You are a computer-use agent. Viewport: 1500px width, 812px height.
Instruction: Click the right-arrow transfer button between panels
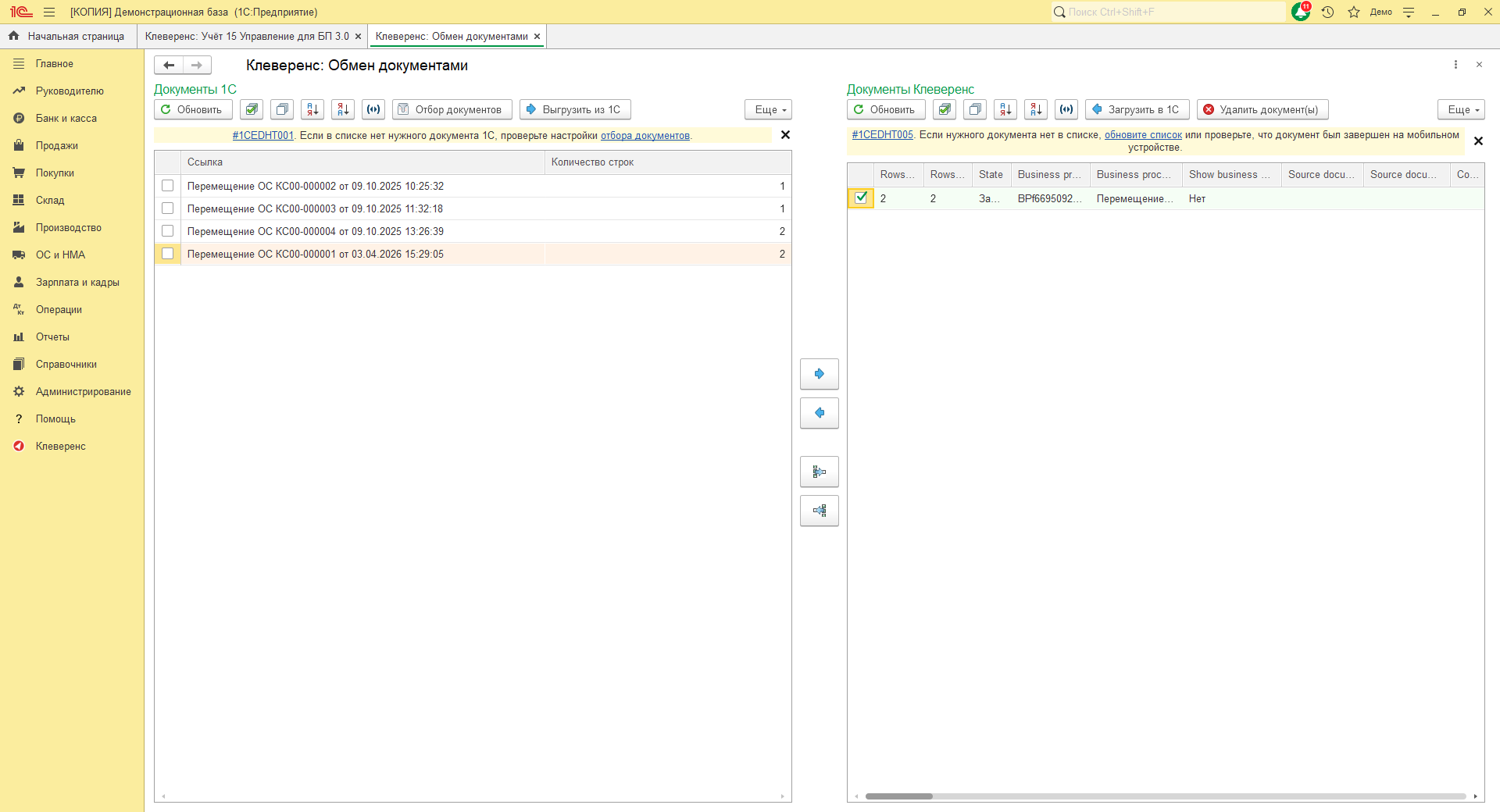(x=820, y=374)
